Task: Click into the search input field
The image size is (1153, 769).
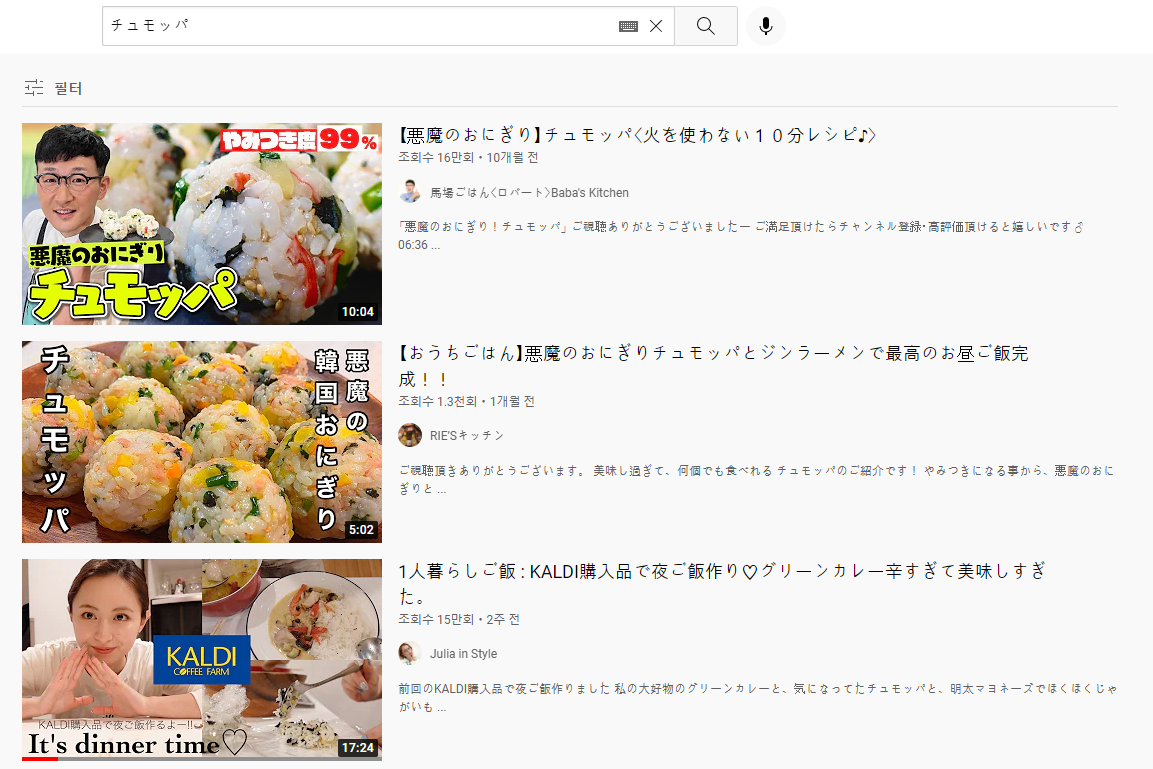Action: tap(360, 26)
